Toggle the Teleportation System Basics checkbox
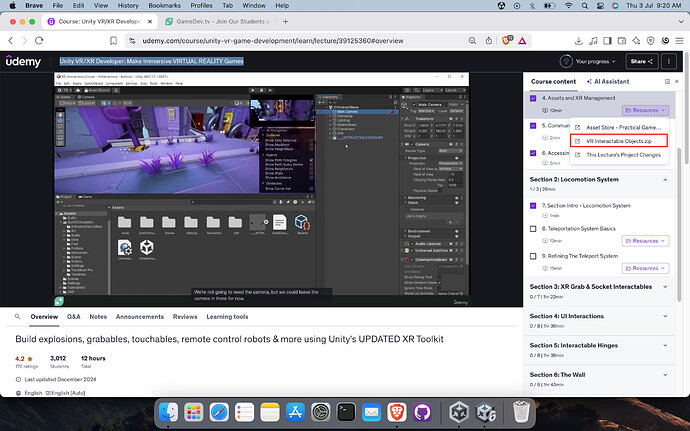 coord(534,229)
